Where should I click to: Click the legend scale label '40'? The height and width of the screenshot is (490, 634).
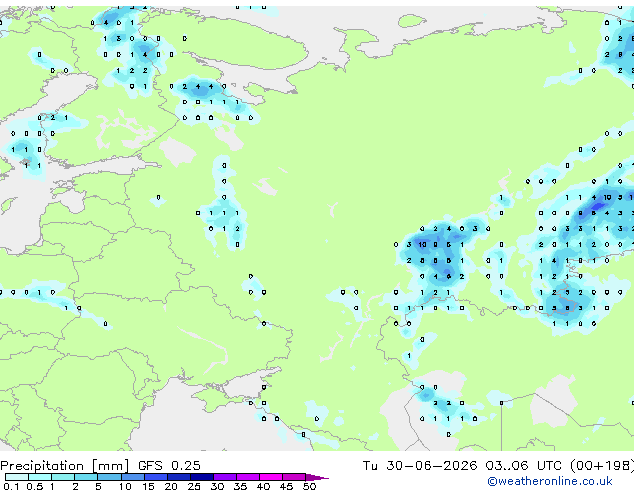click(x=263, y=486)
